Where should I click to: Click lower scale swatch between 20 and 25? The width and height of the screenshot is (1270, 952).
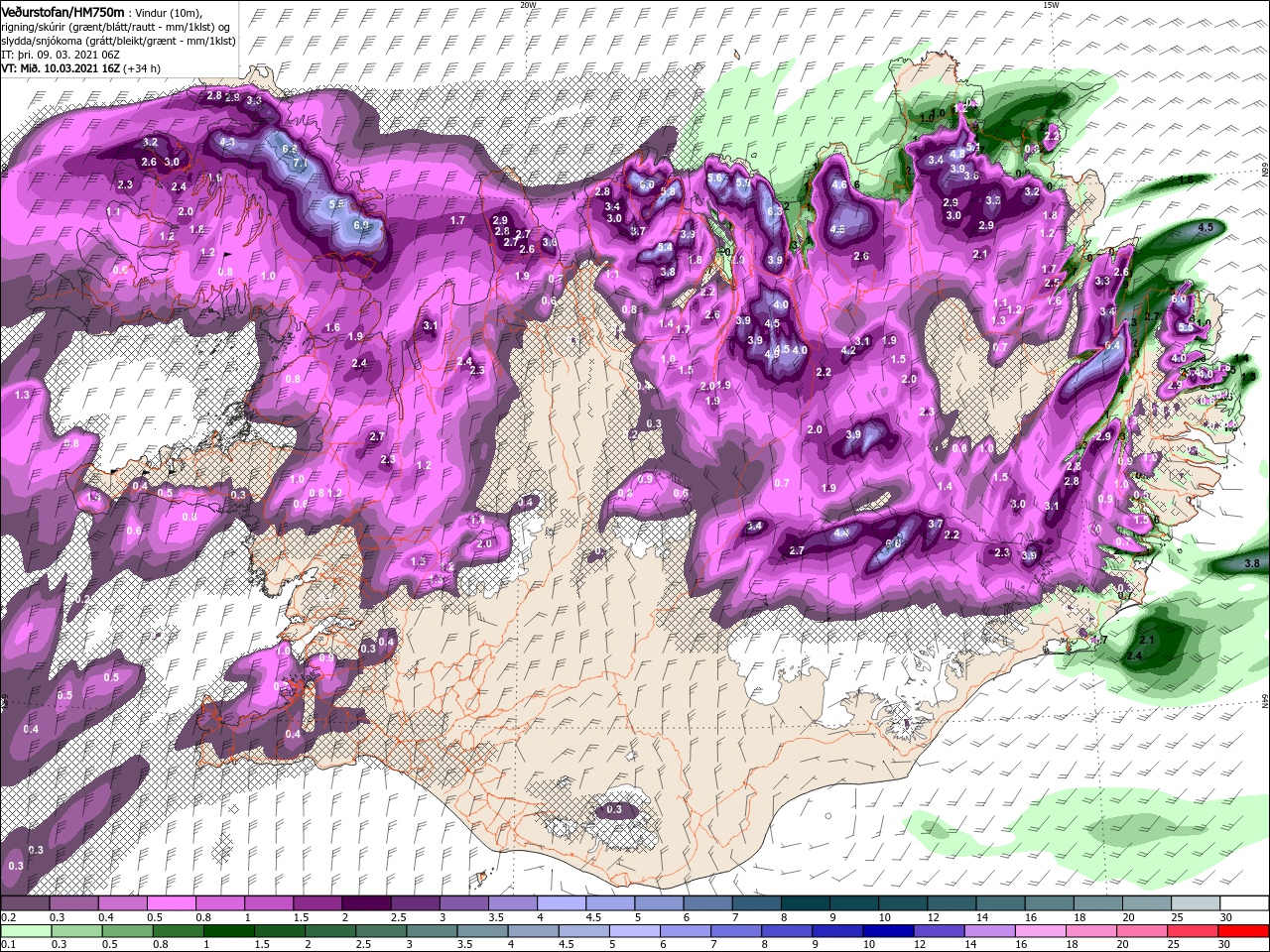[x=1142, y=931]
